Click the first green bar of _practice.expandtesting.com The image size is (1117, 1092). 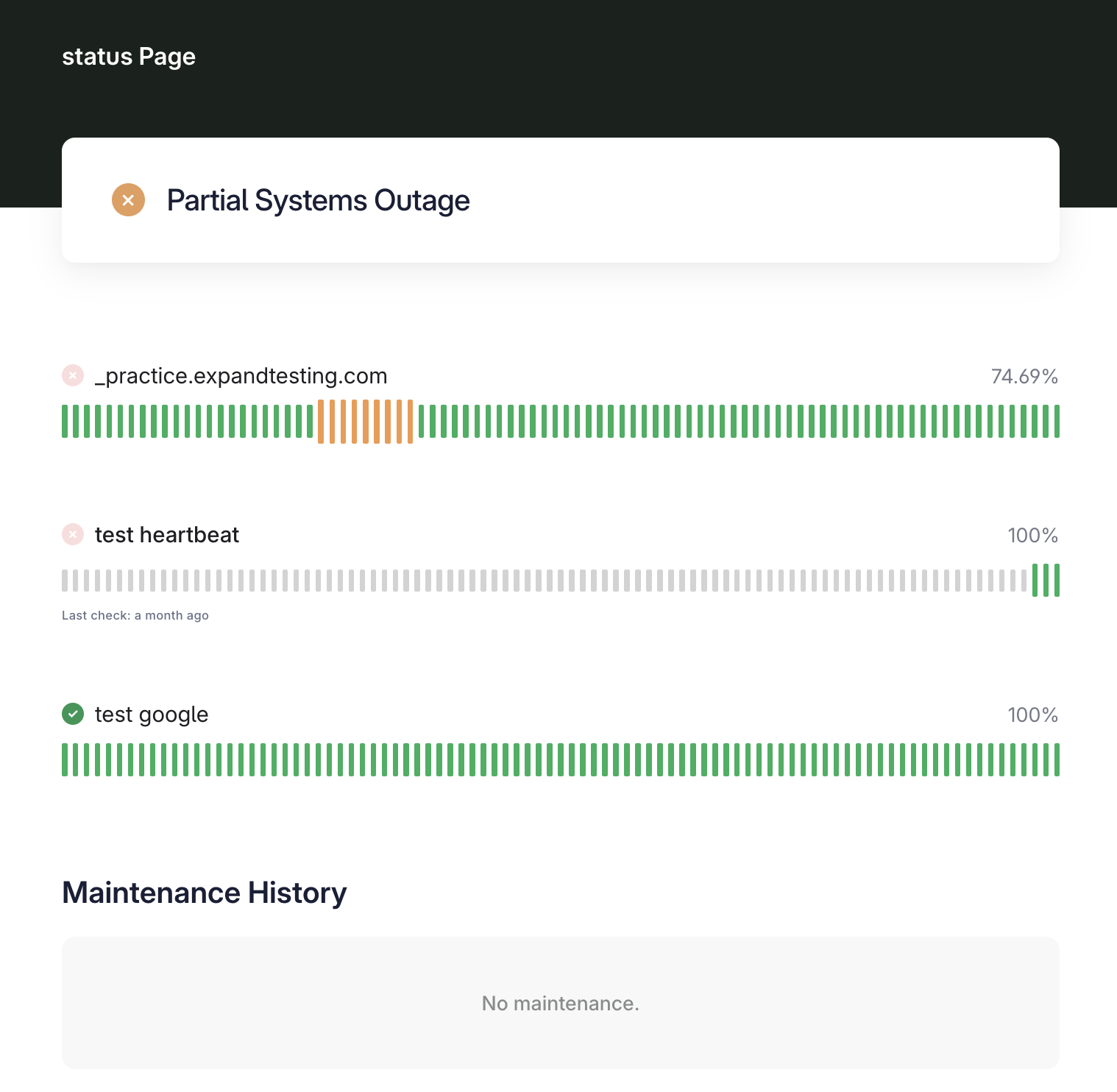point(65,422)
